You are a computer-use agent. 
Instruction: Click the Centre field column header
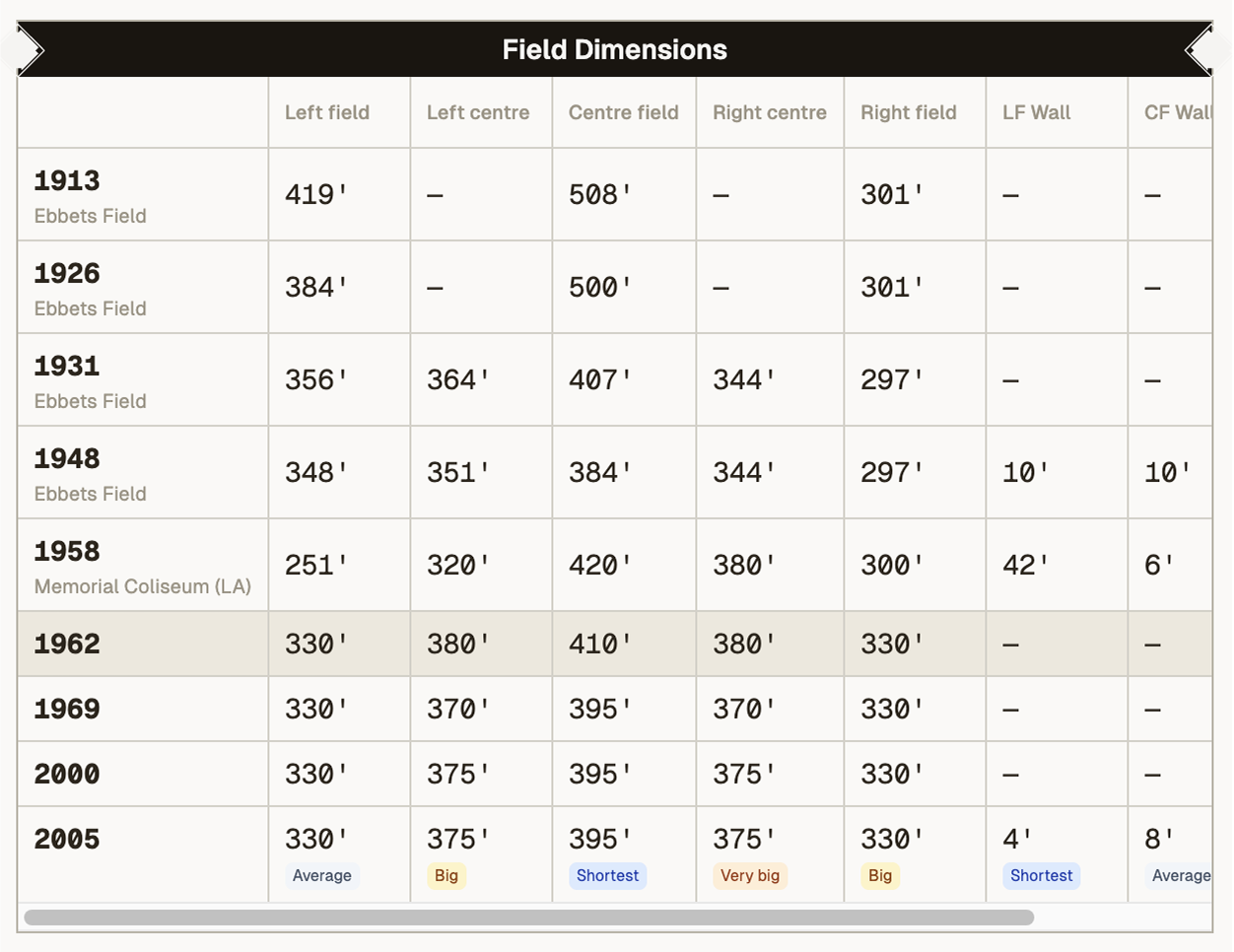tap(623, 112)
